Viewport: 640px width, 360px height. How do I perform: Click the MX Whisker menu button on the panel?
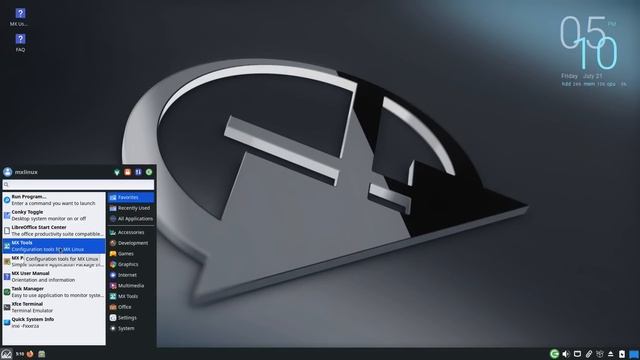click(6, 354)
